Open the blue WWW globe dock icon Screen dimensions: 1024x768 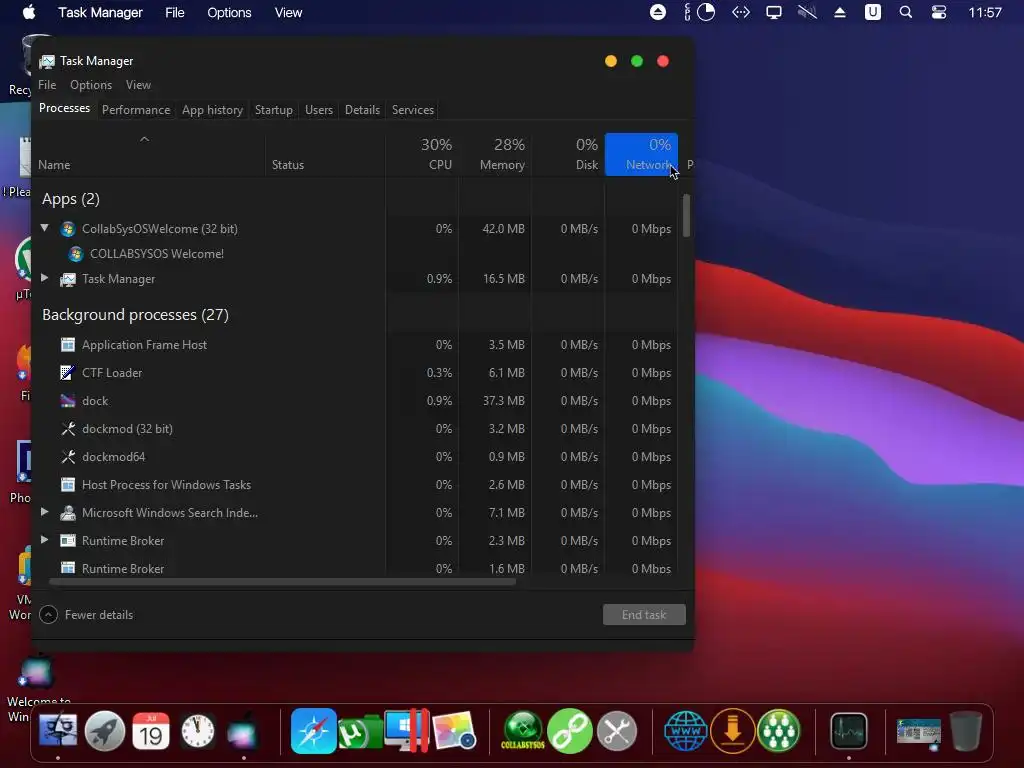pyautogui.click(x=686, y=731)
